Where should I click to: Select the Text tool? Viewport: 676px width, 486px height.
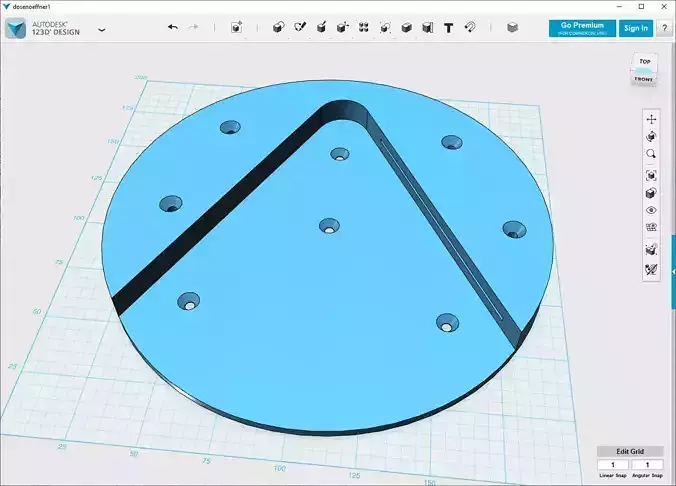coord(448,28)
